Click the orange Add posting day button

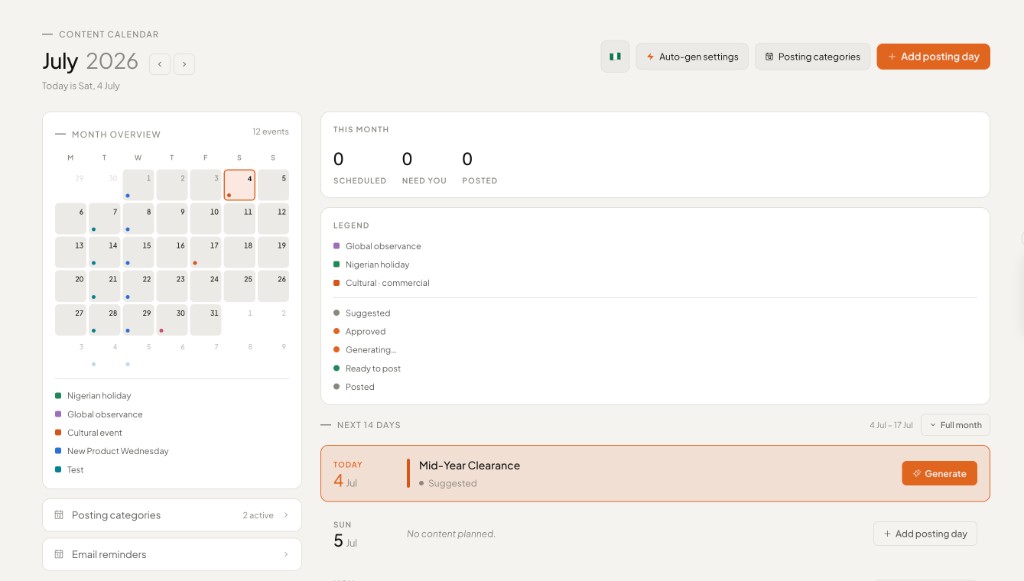pyautogui.click(x=933, y=57)
